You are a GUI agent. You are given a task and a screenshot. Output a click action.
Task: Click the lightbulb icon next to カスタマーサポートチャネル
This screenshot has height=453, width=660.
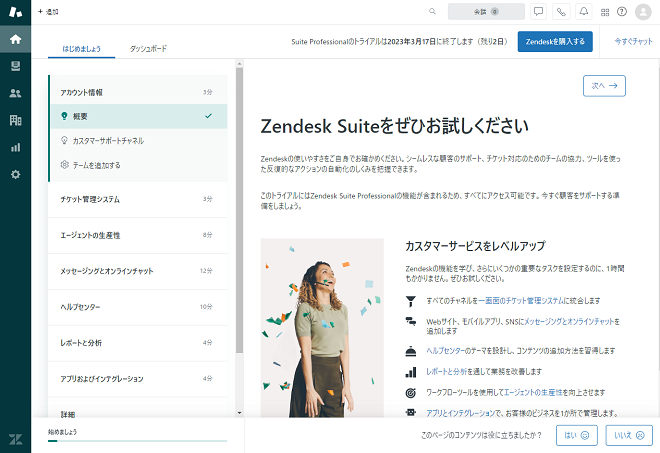click(64, 140)
